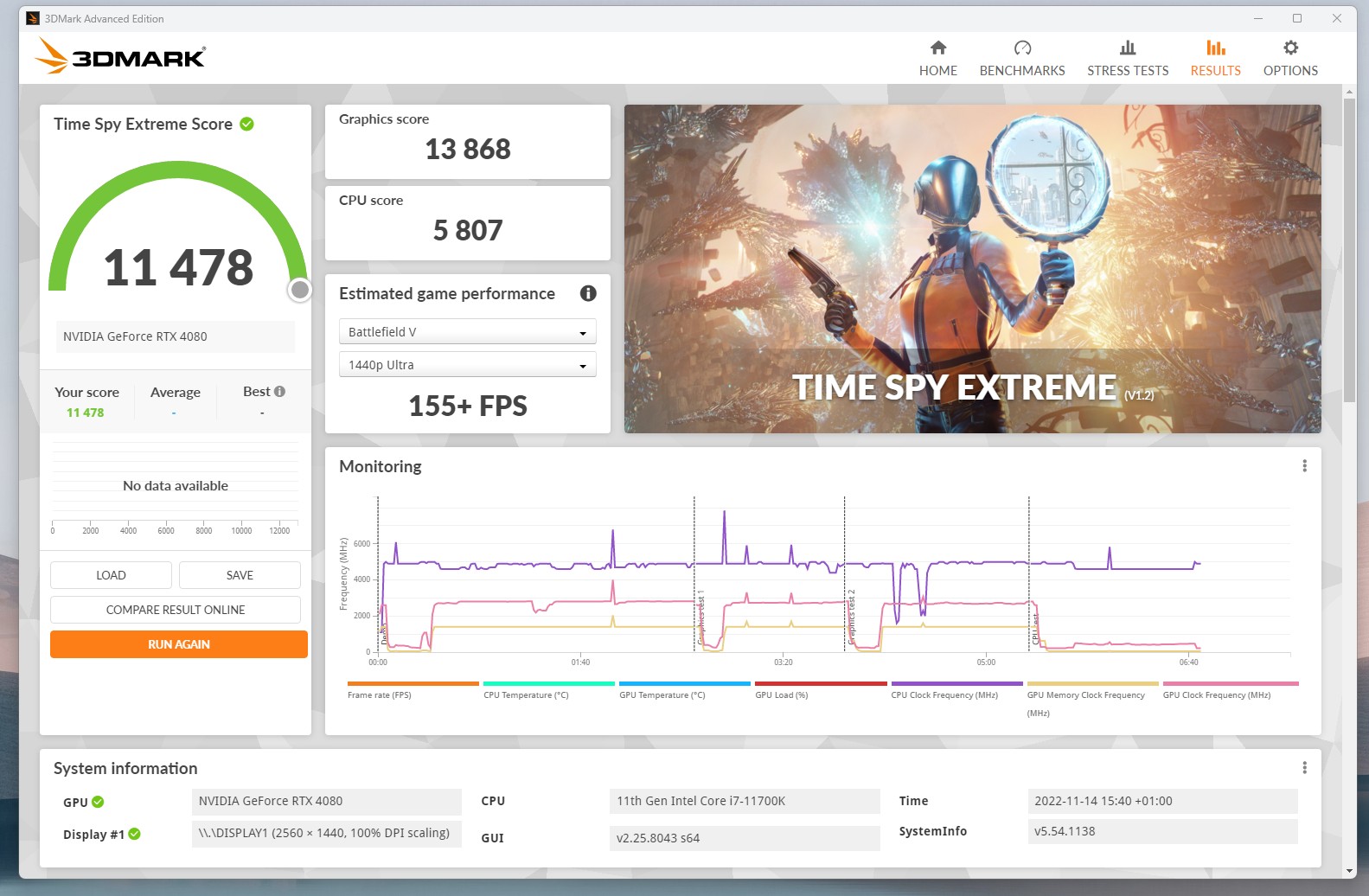Image resolution: width=1369 pixels, height=896 pixels.
Task: Click COMPARE RESULT ONLINE
Action: [x=176, y=610]
